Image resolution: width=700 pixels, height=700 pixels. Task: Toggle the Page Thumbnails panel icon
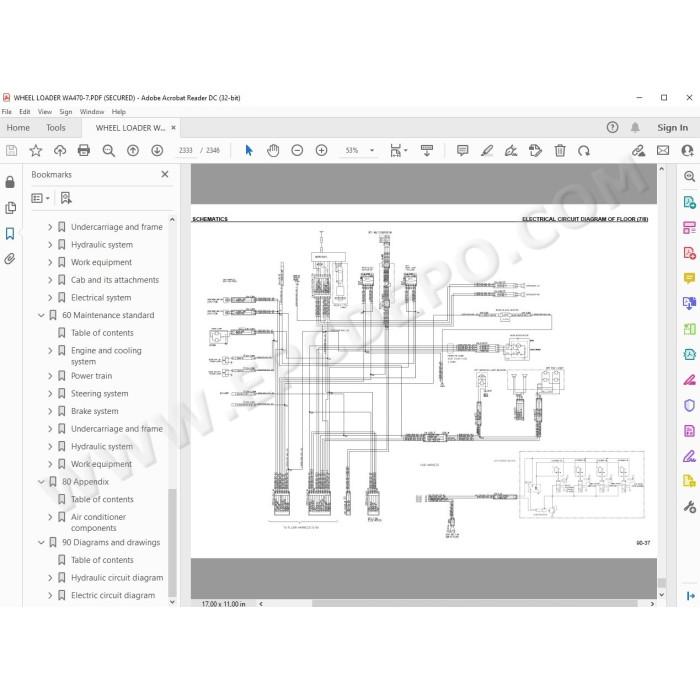(10, 208)
